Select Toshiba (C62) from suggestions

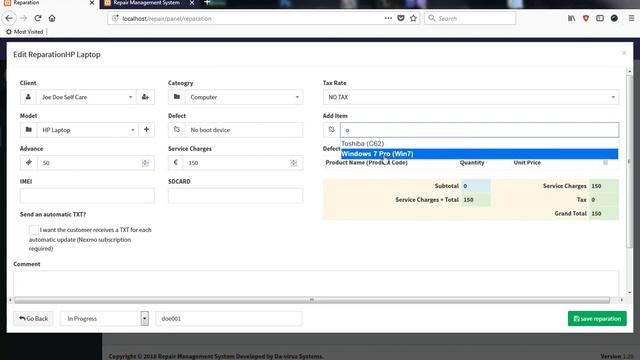[479, 144]
